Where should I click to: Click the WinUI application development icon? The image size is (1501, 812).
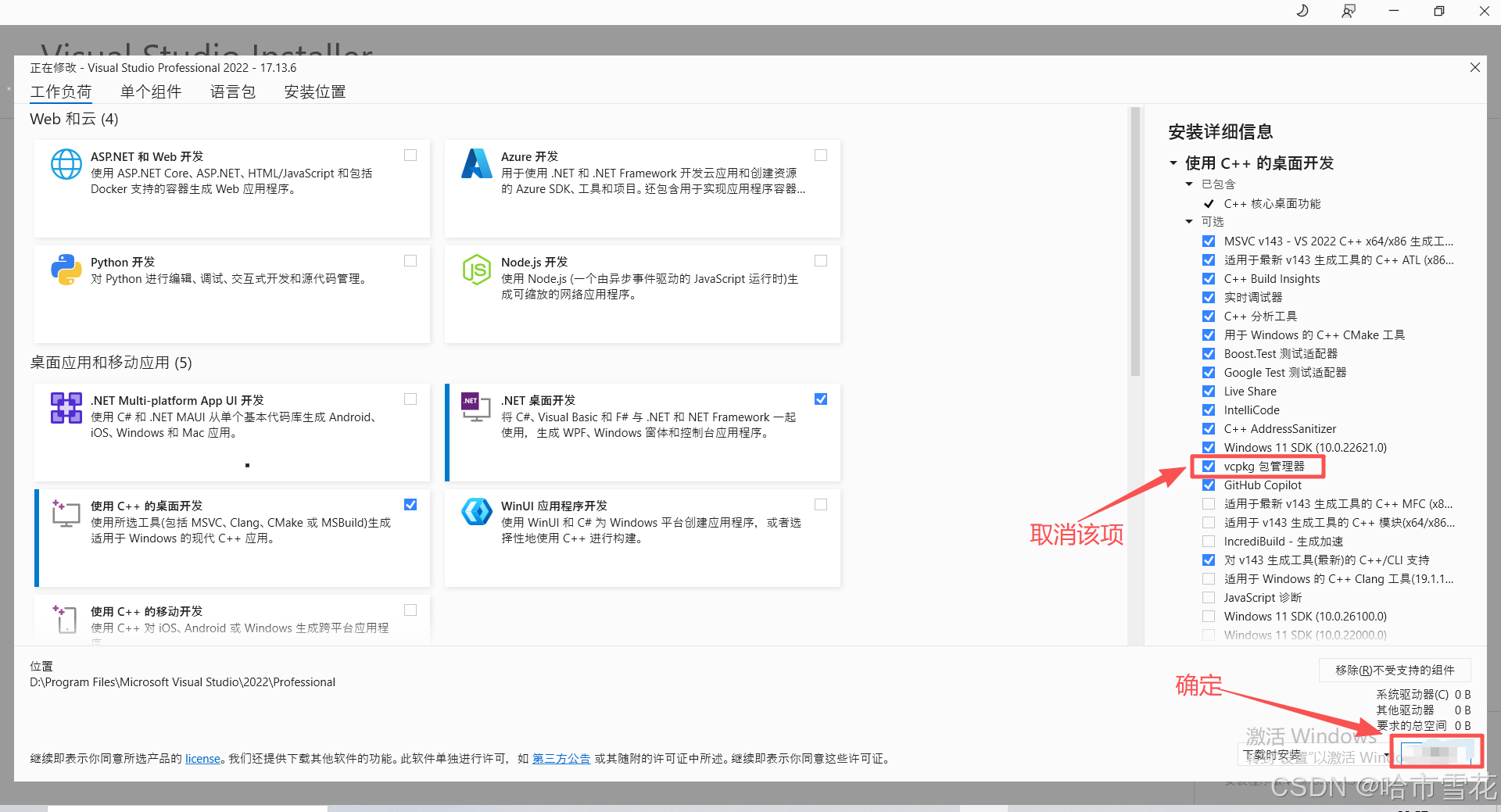pos(476,512)
